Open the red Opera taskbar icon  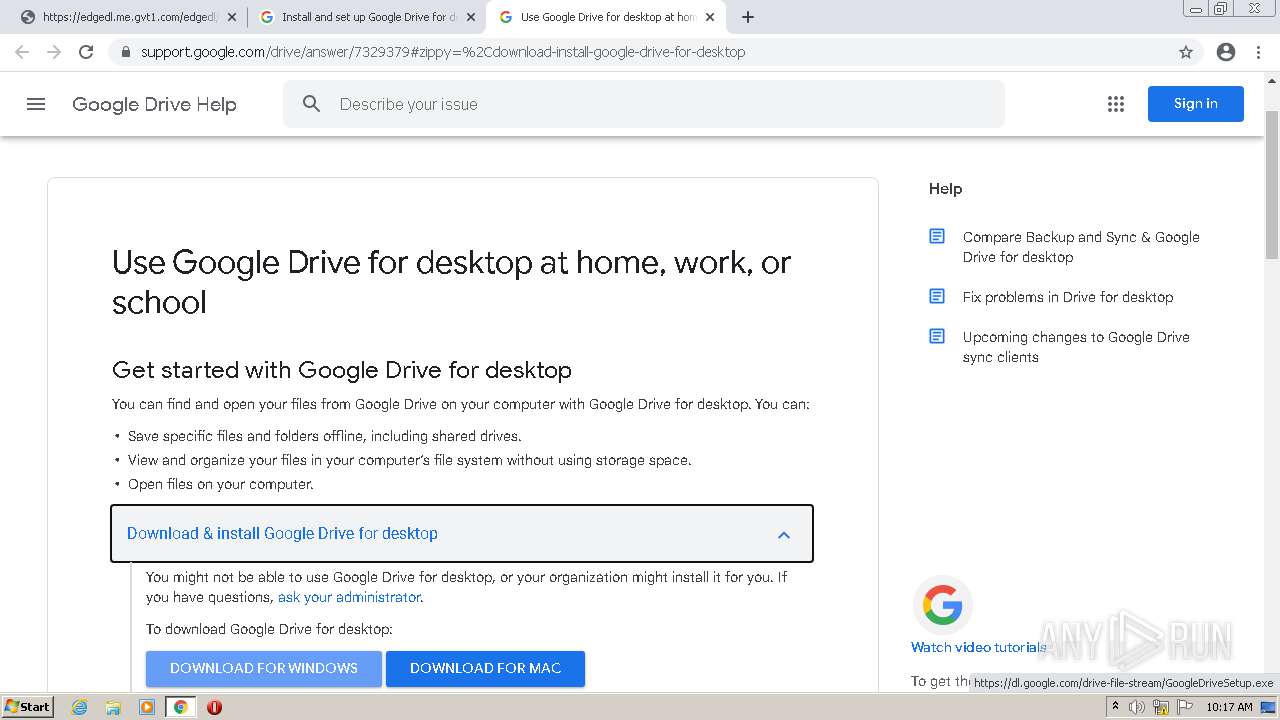pos(214,707)
